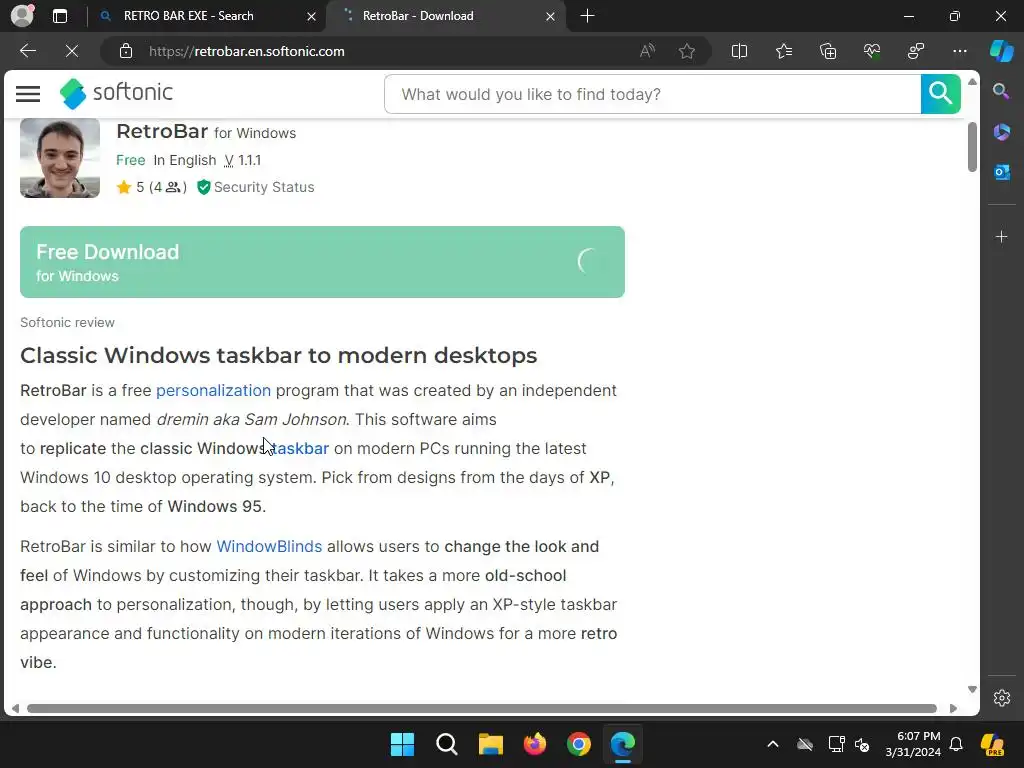Image resolution: width=1024 pixels, height=768 pixels.
Task: Click the horizontal scroll right arrow
Action: 953,709
